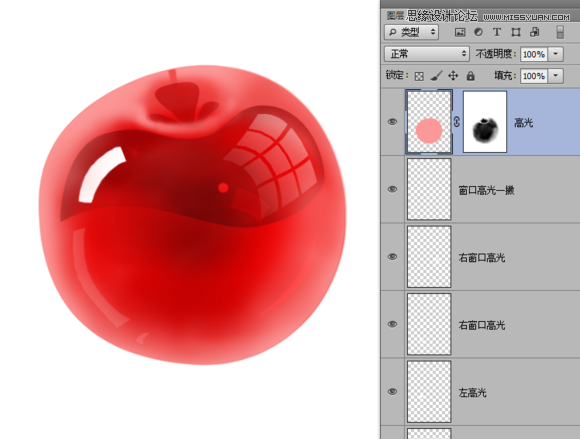Hide the second 右窗口高光 layer
The width and height of the screenshot is (580, 439).
[392, 324]
